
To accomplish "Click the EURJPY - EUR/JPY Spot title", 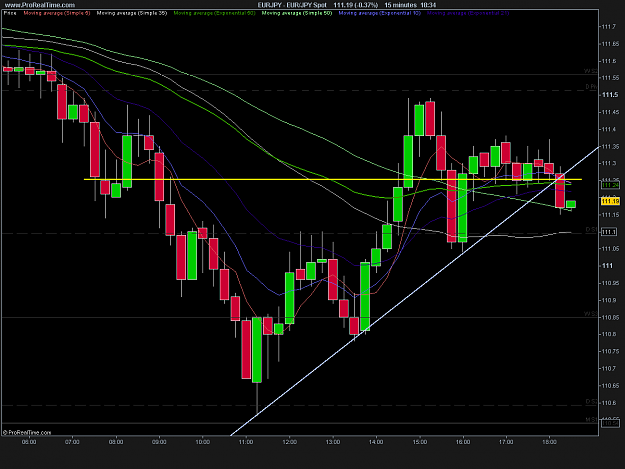I will point(292,5).
